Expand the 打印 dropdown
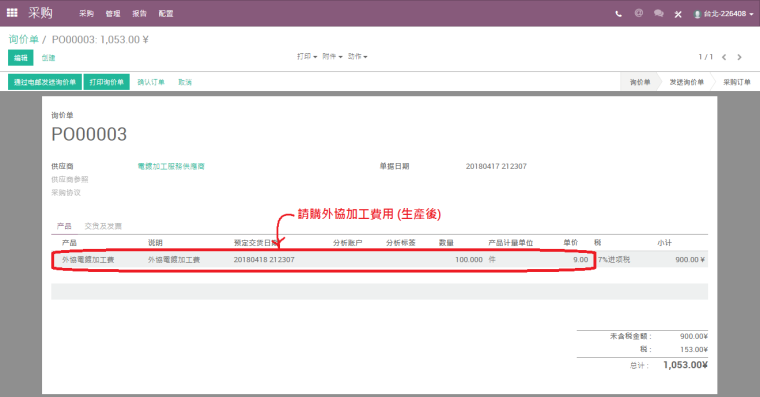This screenshot has width=760, height=397. (307, 57)
